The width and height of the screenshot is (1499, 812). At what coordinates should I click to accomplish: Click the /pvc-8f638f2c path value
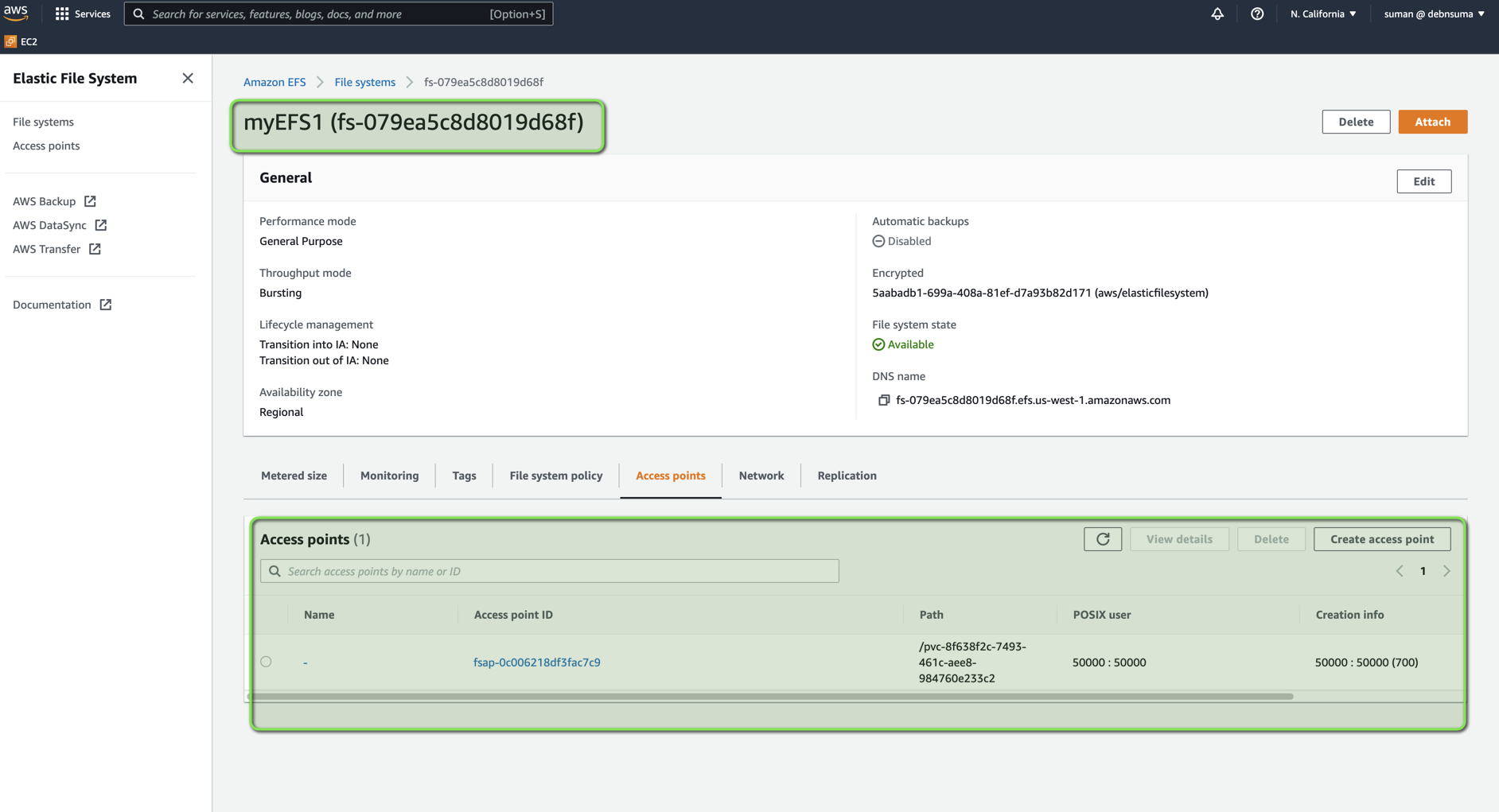click(972, 662)
